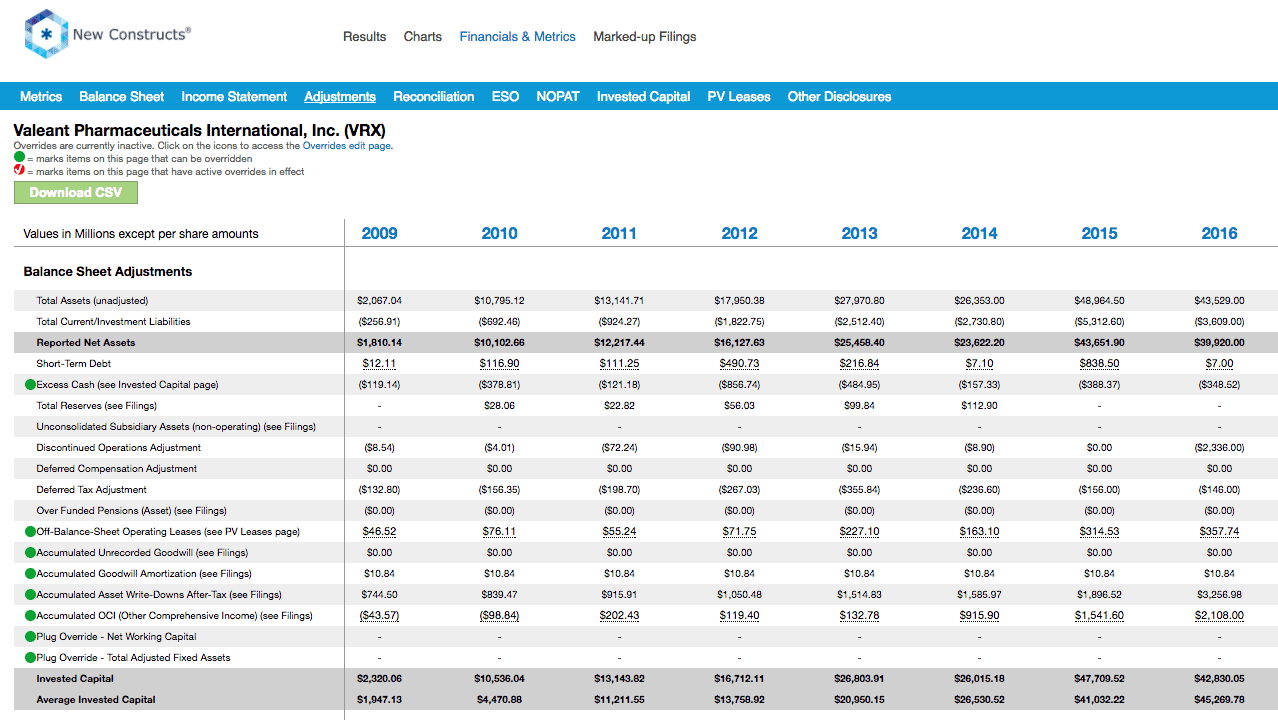The height and width of the screenshot is (720, 1278).
Task: Click 2016 Accumulated OCI value $2,108.00
Action: click(x=1219, y=616)
